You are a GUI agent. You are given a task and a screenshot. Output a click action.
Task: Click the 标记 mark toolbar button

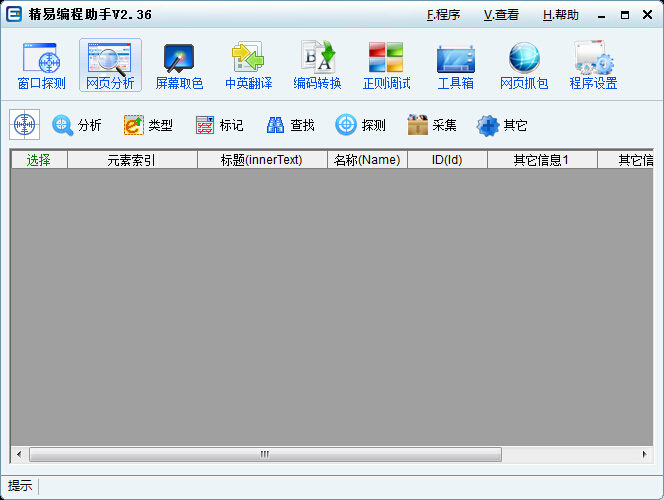pyautogui.click(x=219, y=125)
